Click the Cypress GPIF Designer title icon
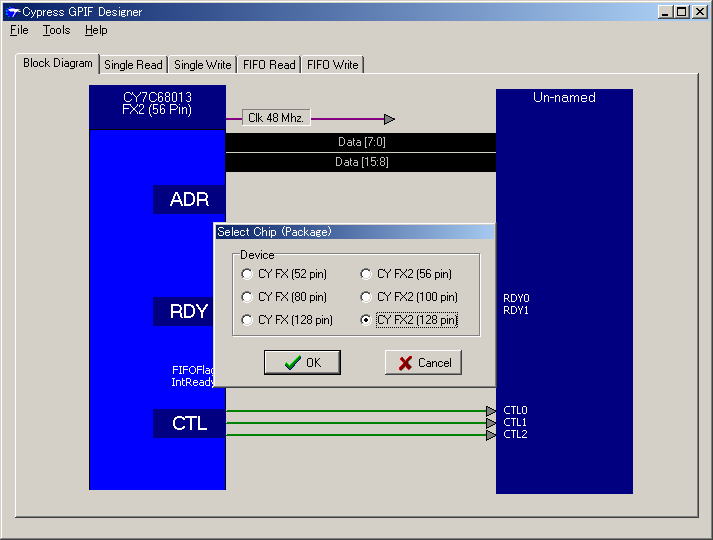The height and width of the screenshot is (540, 713). point(12,12)
